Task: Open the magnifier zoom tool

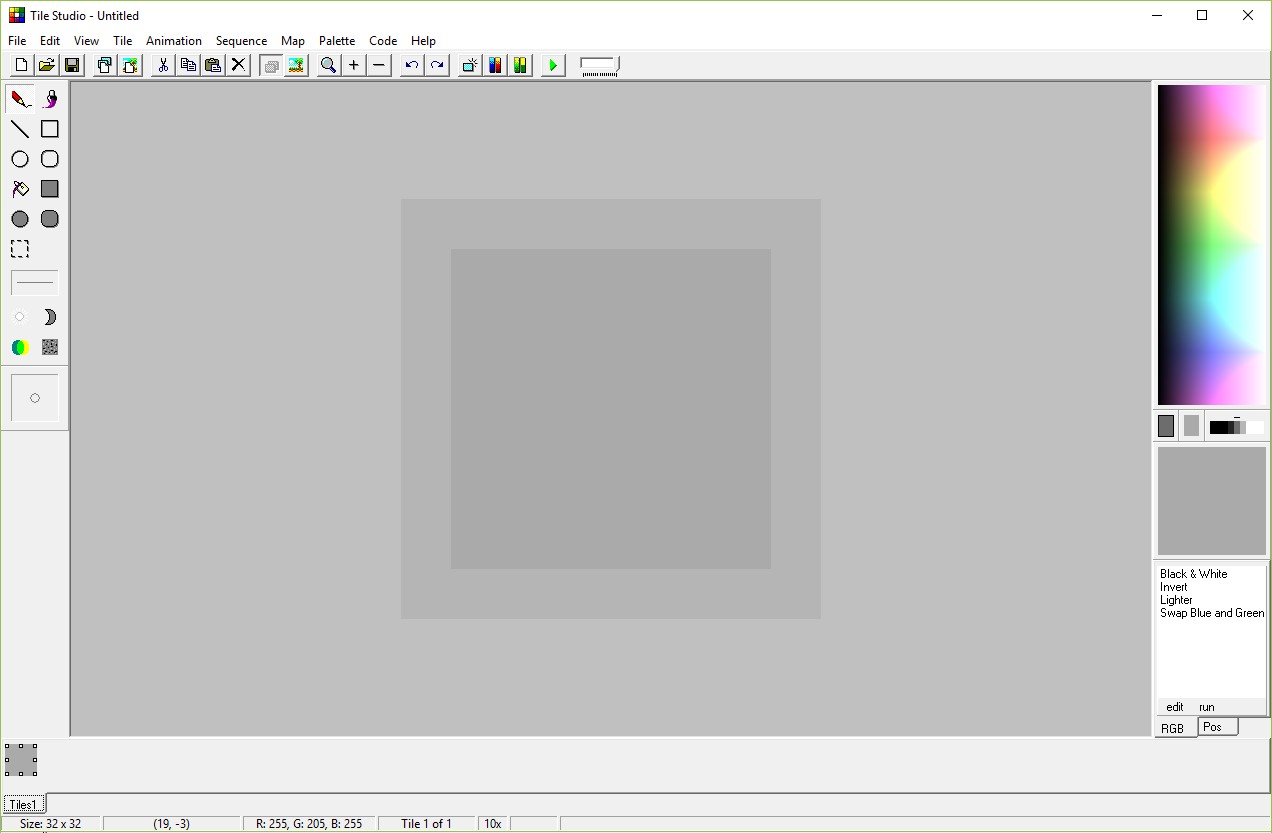Action: tap(328, 64)
